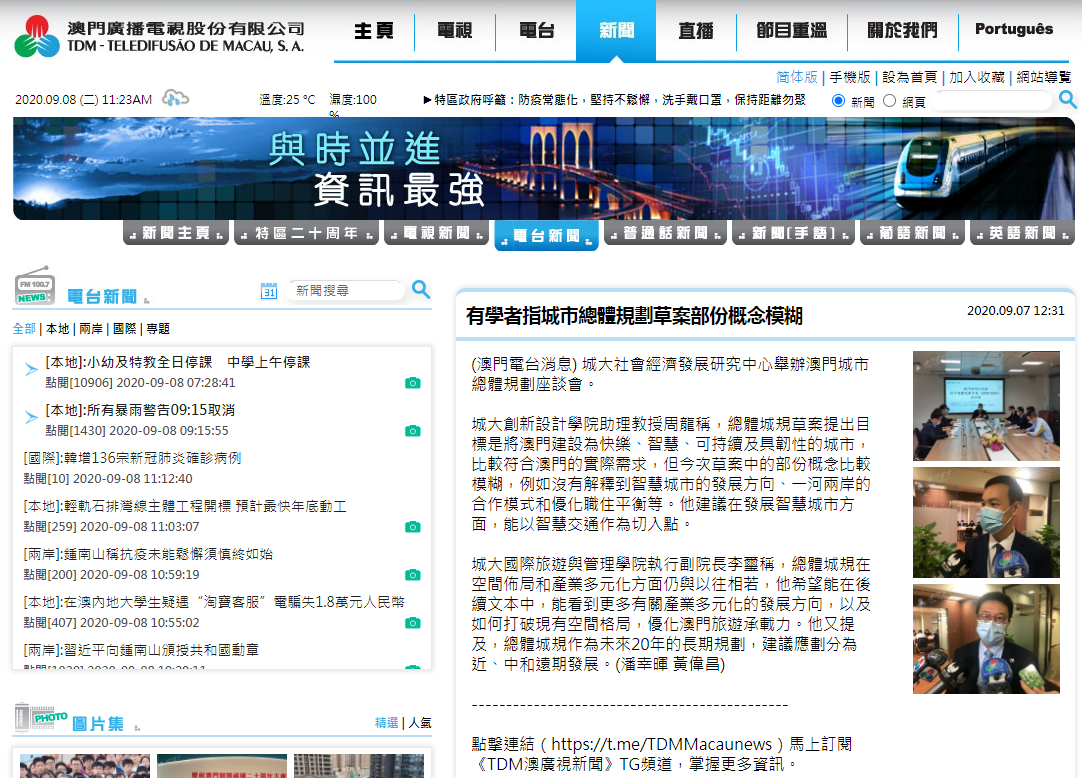Viewport: 1082px width, 778px height.
Task: Open the 電視 navigation tab
Action: [455, 31]
